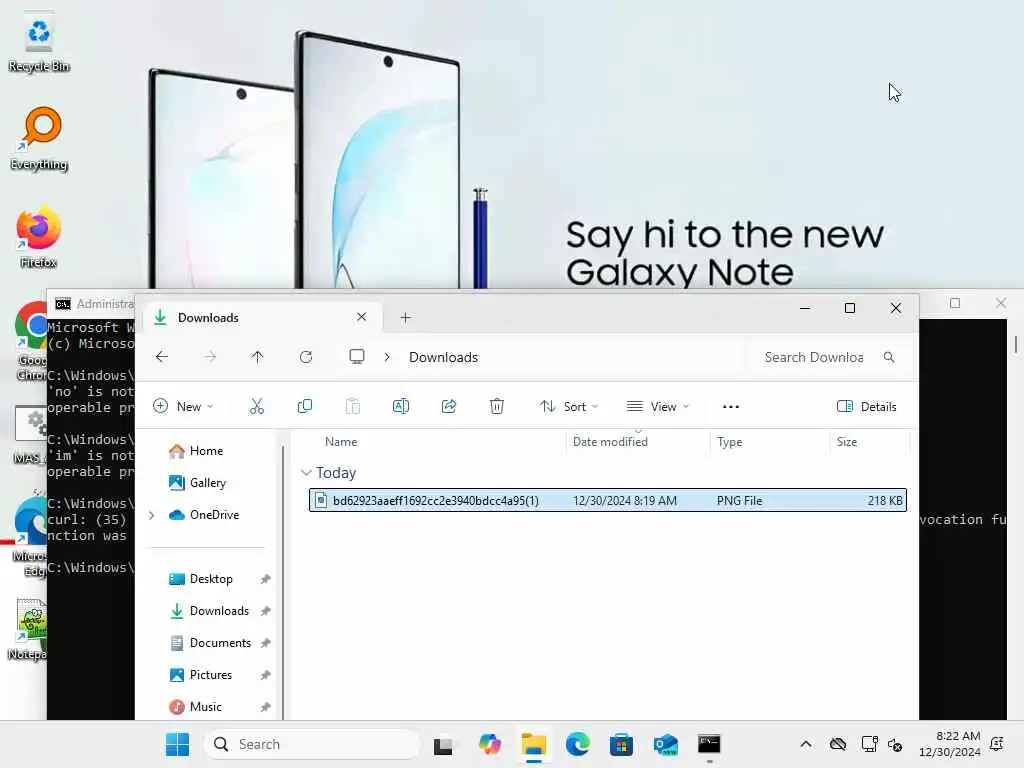Click the forward navigation arrow

[x=210, y=357]
